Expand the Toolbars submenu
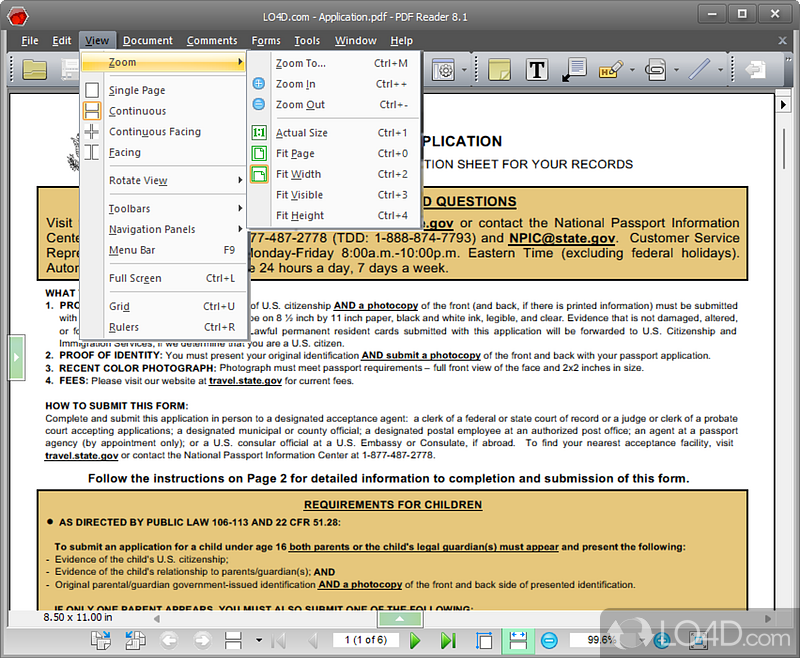Viewport: 800px width, 658px height. (x=163, y=209)
